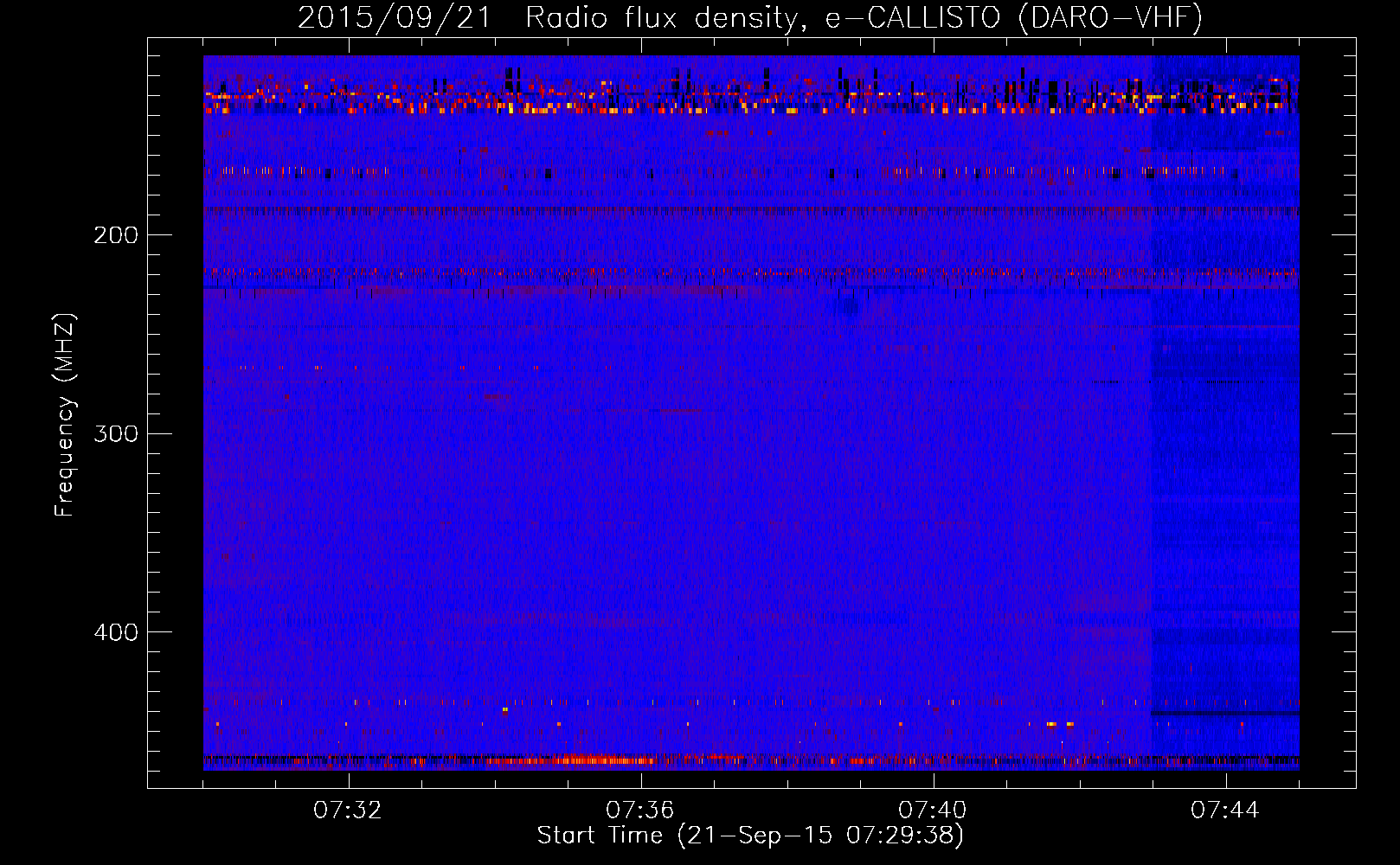Click the 300 frequency tick label
The image size is (1400, 865).
(116, 433)
